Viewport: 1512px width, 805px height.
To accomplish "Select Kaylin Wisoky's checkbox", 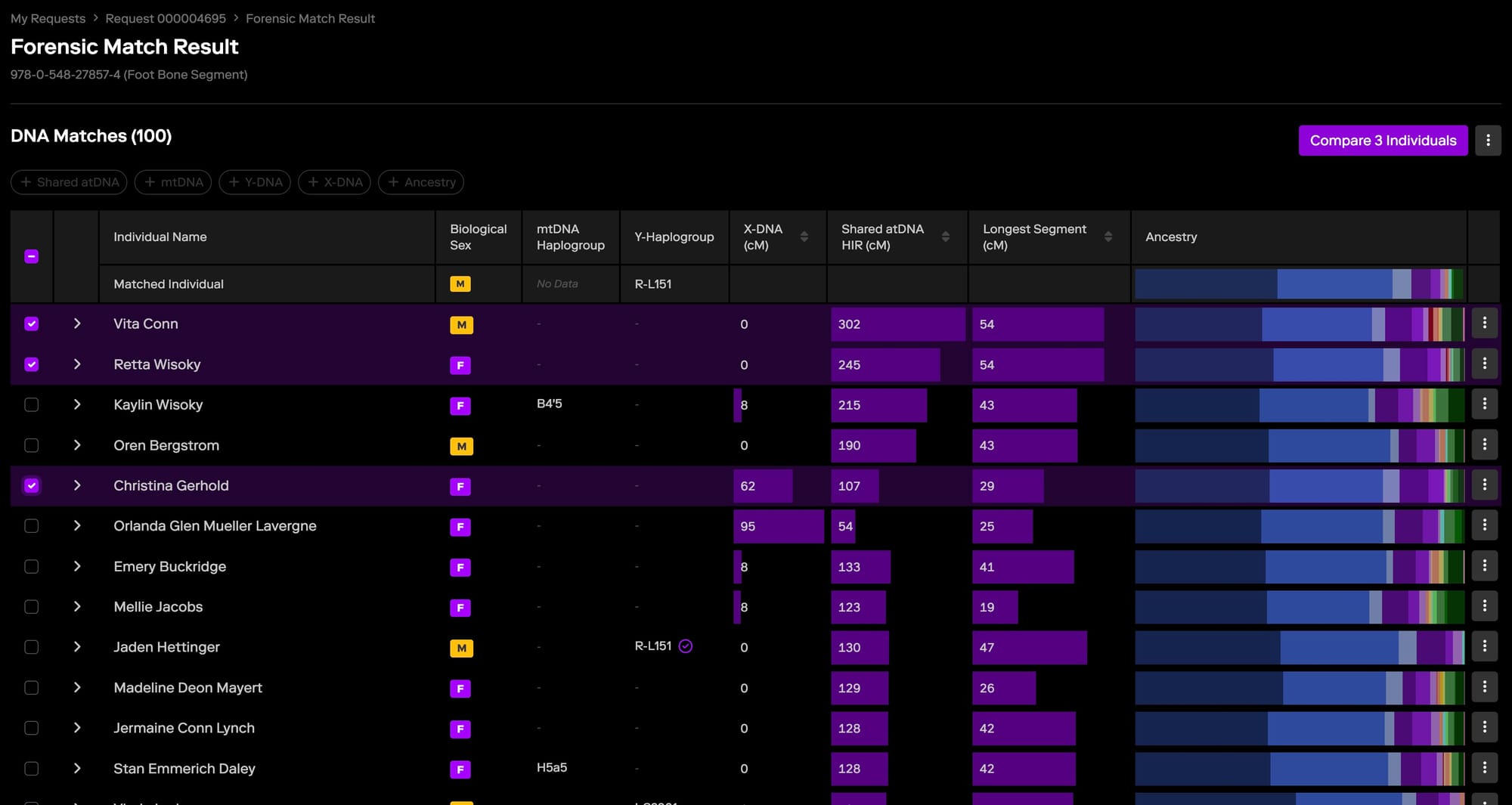I will [32, 405].
